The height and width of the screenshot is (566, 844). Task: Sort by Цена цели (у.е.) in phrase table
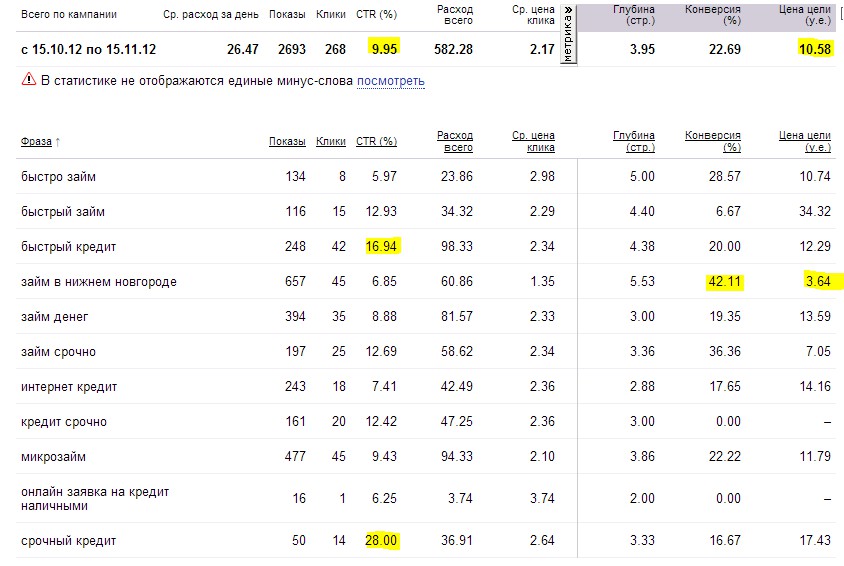pos(804,141)
